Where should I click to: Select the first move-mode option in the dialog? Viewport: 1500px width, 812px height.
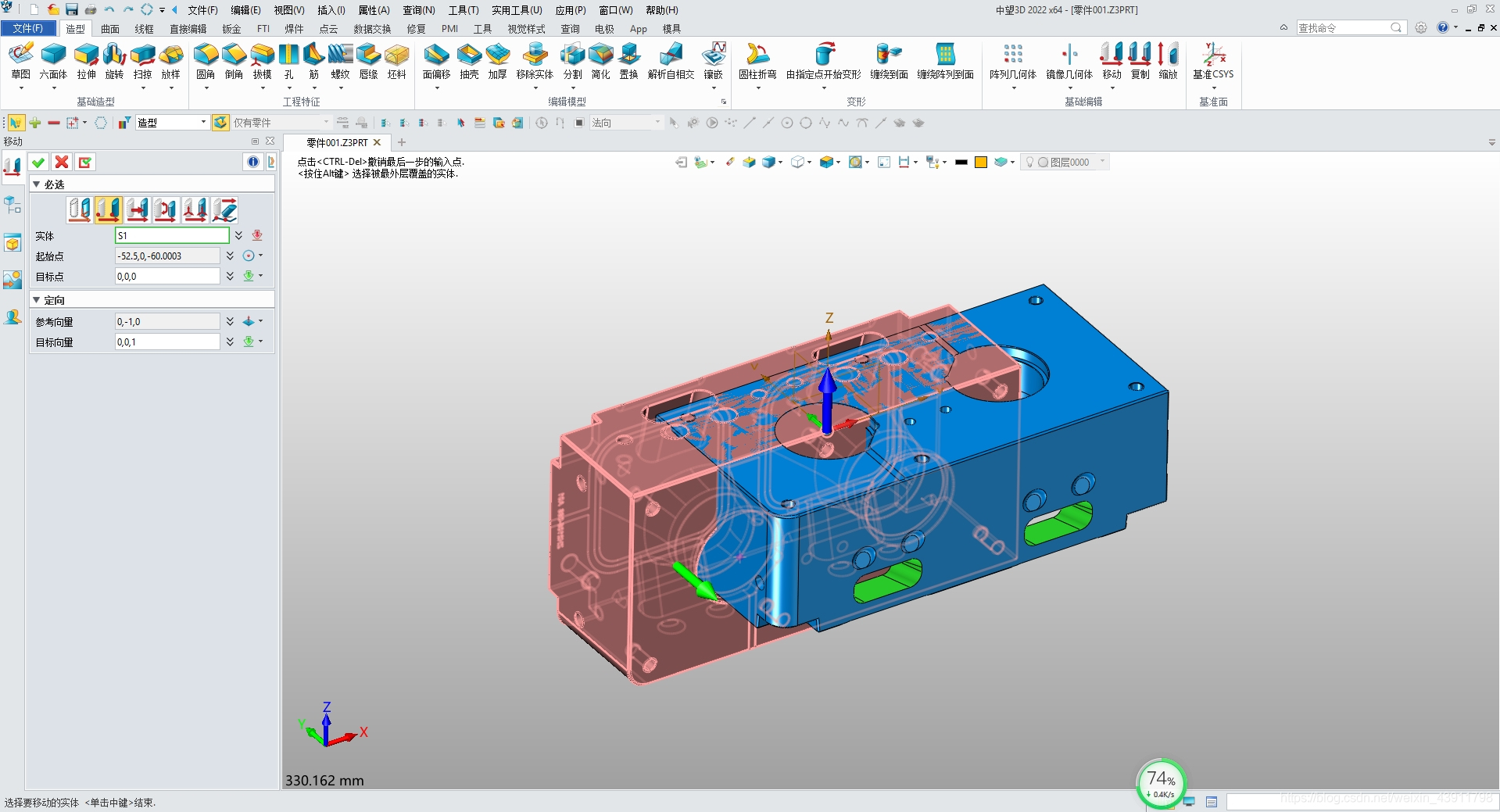point(79,209)
